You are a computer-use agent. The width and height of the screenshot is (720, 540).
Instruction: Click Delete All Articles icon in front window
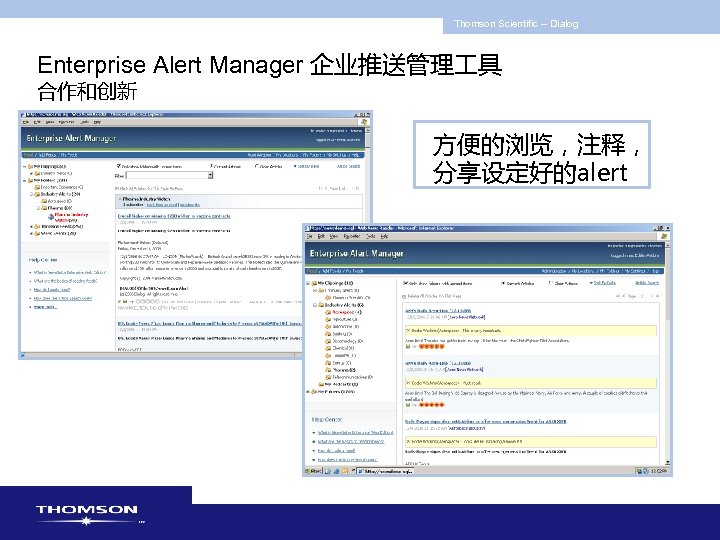[404, 297]
